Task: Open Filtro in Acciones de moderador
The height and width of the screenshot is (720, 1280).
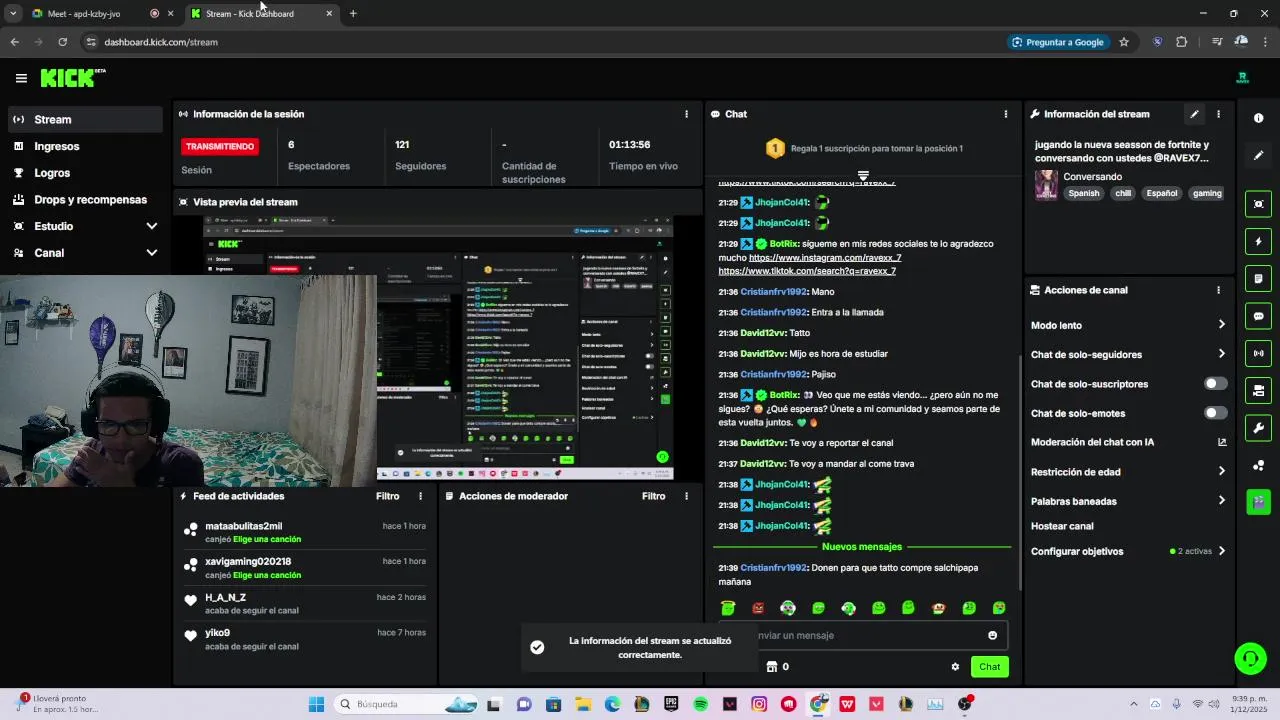Action: click(x=653, y=496)
